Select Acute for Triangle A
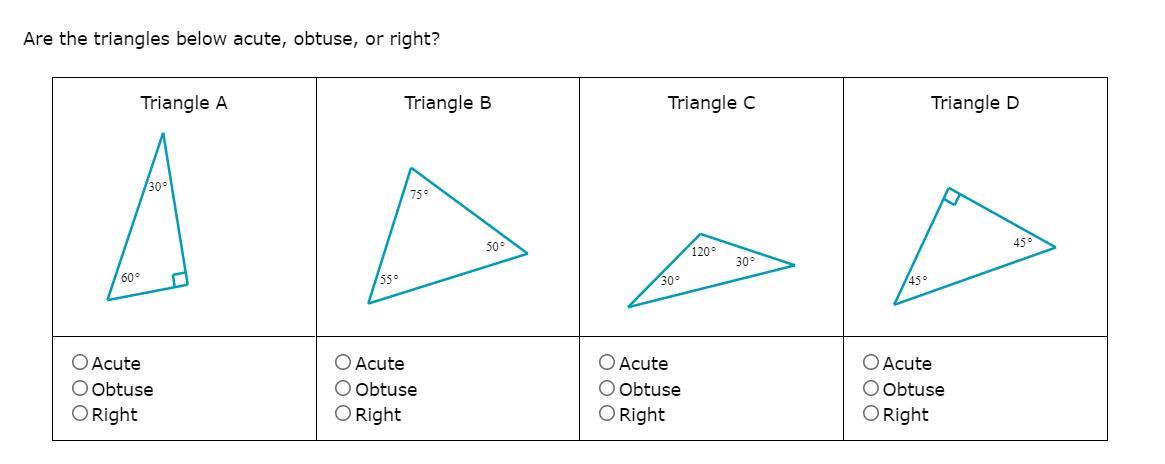The image size is (1165, 464). coord(80,362)
